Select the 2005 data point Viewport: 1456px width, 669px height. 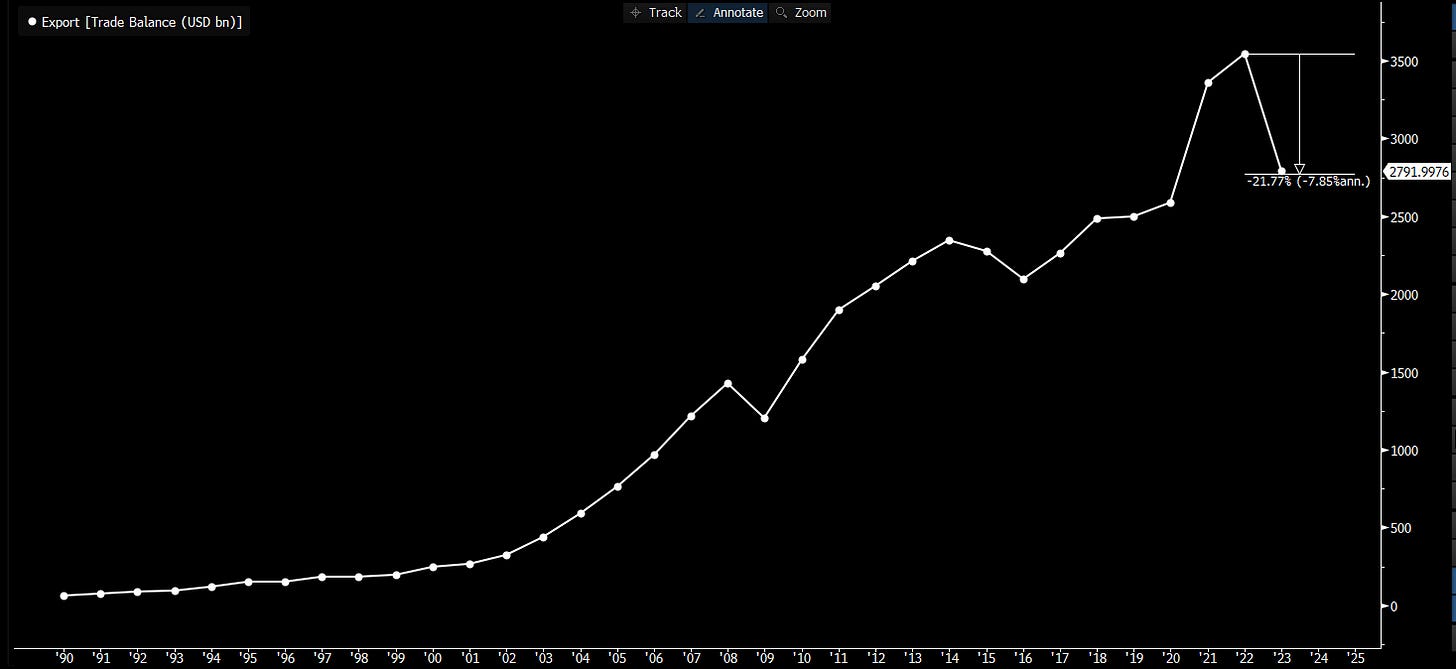[617, 487]
